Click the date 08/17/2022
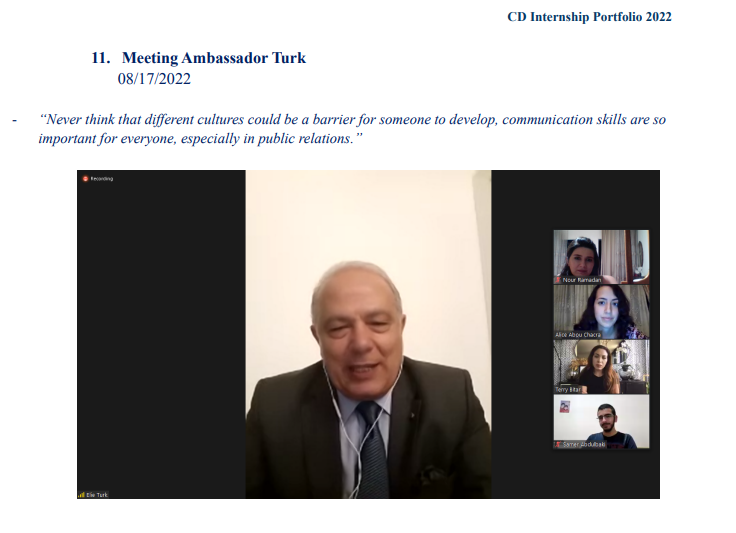 pyautogui.click(x=154, y=78)
